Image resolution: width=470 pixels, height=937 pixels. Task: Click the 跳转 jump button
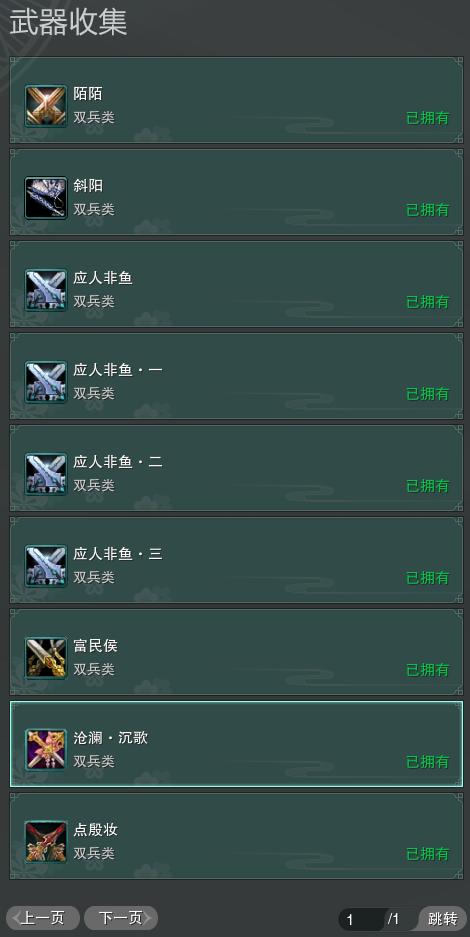tap(443, 918)
